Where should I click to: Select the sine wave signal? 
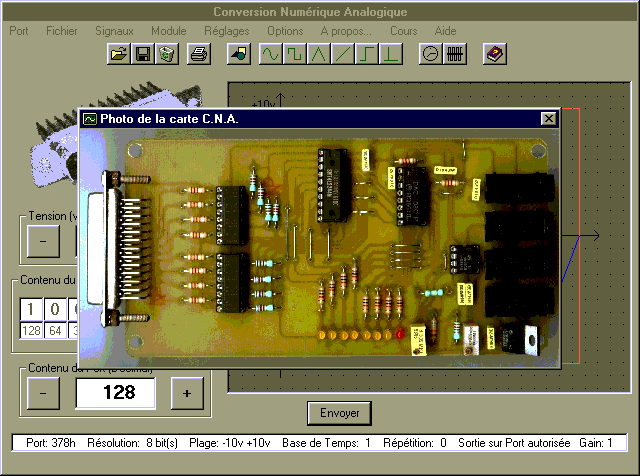271,54
